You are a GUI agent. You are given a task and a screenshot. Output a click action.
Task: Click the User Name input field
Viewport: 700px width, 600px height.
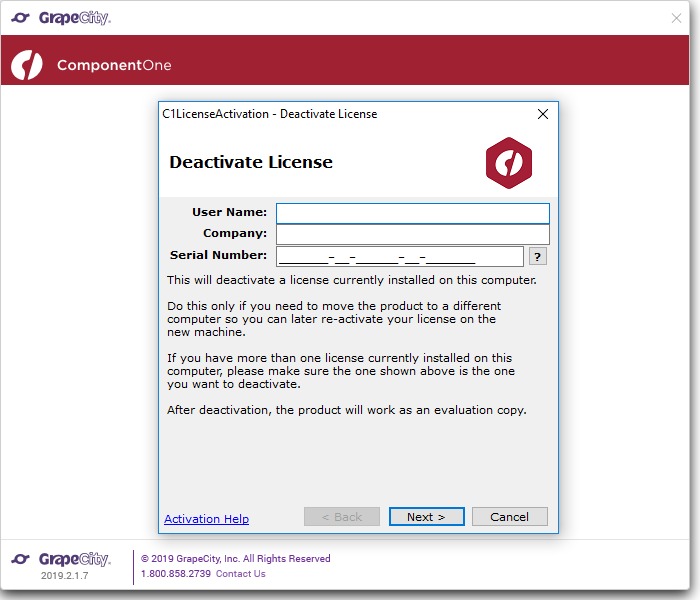(412, 213)
